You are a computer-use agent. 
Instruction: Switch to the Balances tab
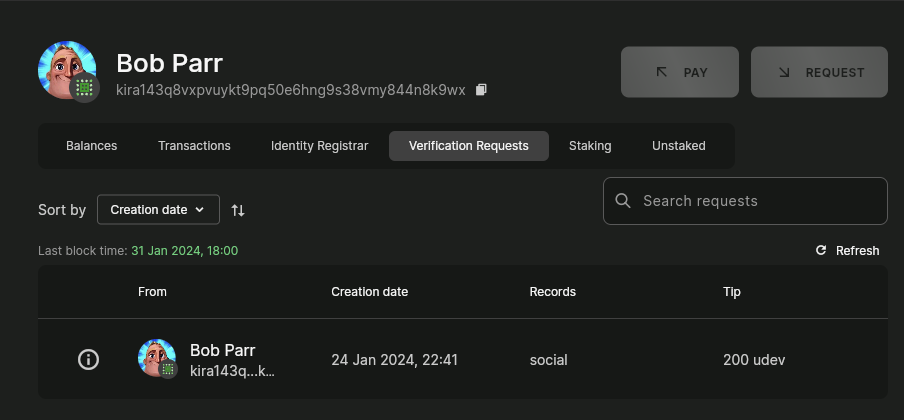click(x=92, y=146)
